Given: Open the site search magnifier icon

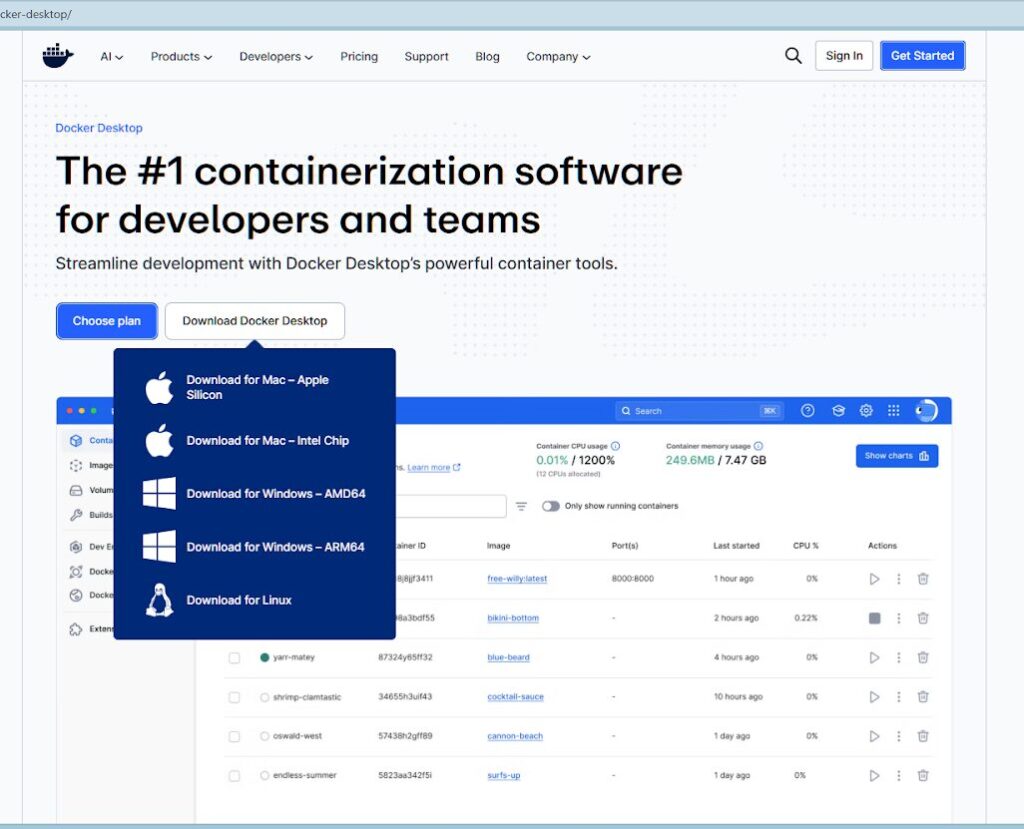Looking at the screenshot, I should coord(793,56).
